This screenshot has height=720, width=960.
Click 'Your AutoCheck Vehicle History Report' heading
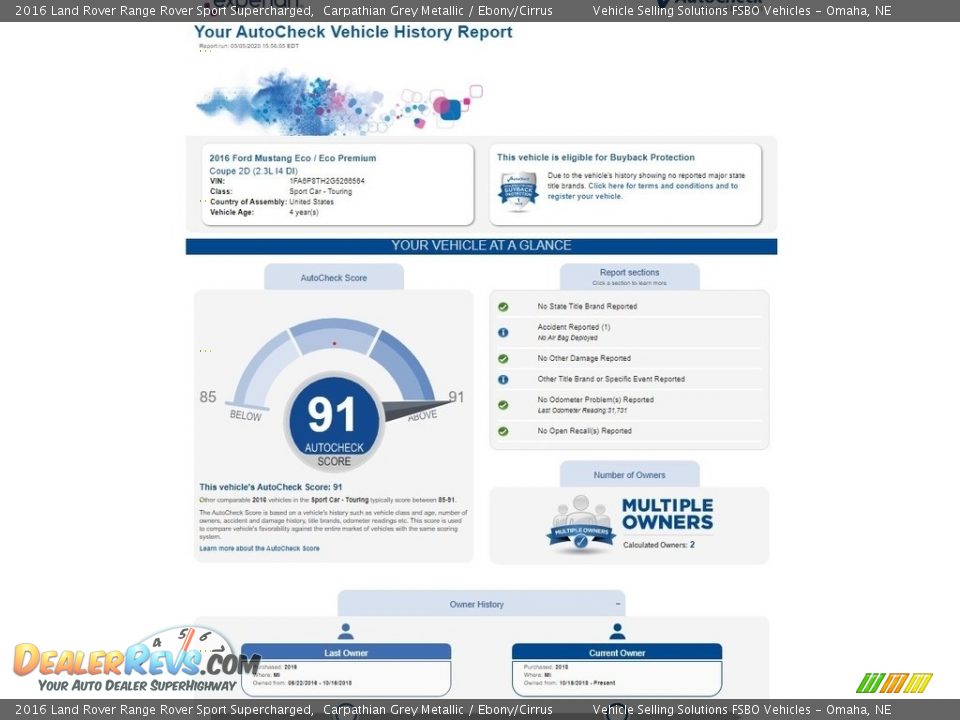(x=353, y=32)
